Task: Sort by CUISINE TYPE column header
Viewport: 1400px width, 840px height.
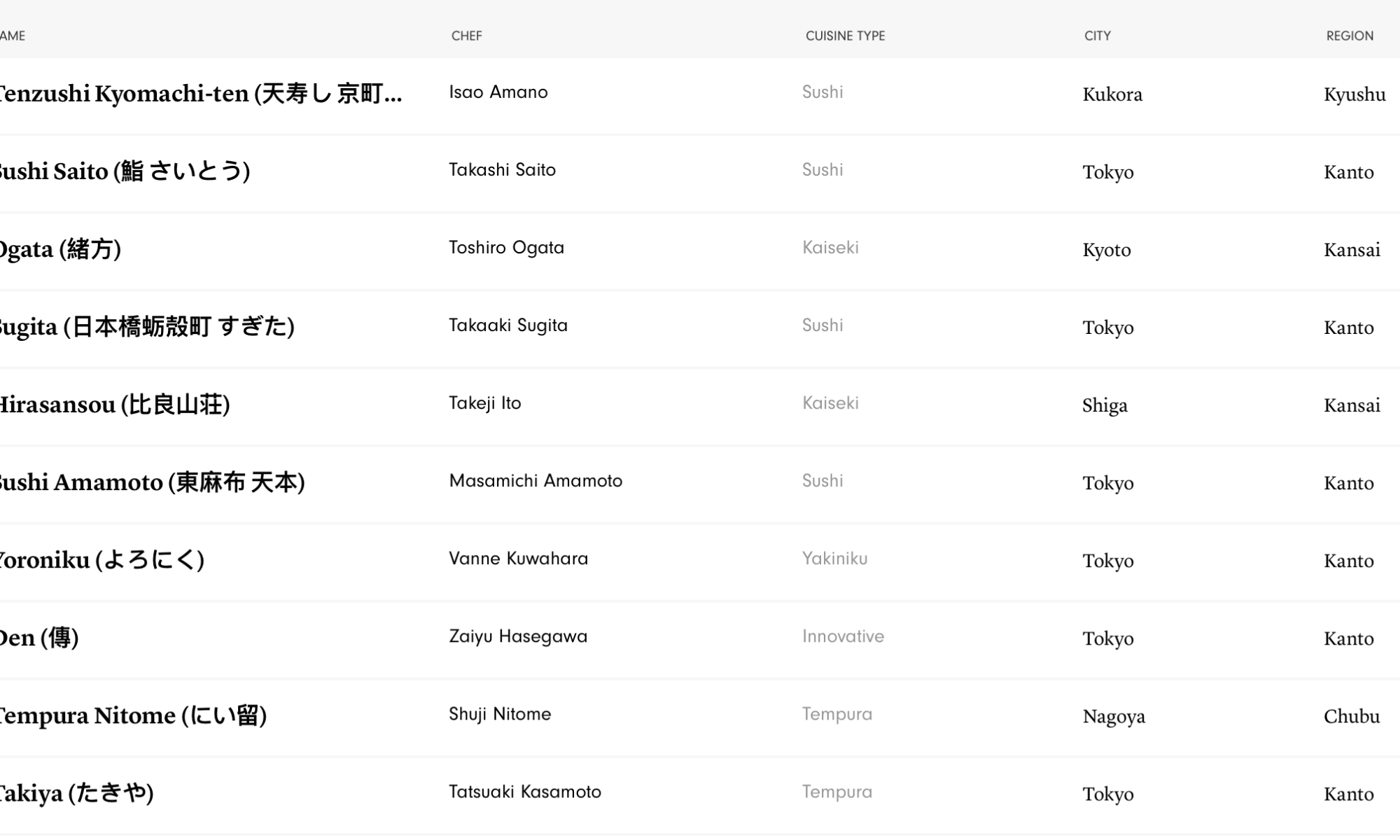Action: [845, 36]
